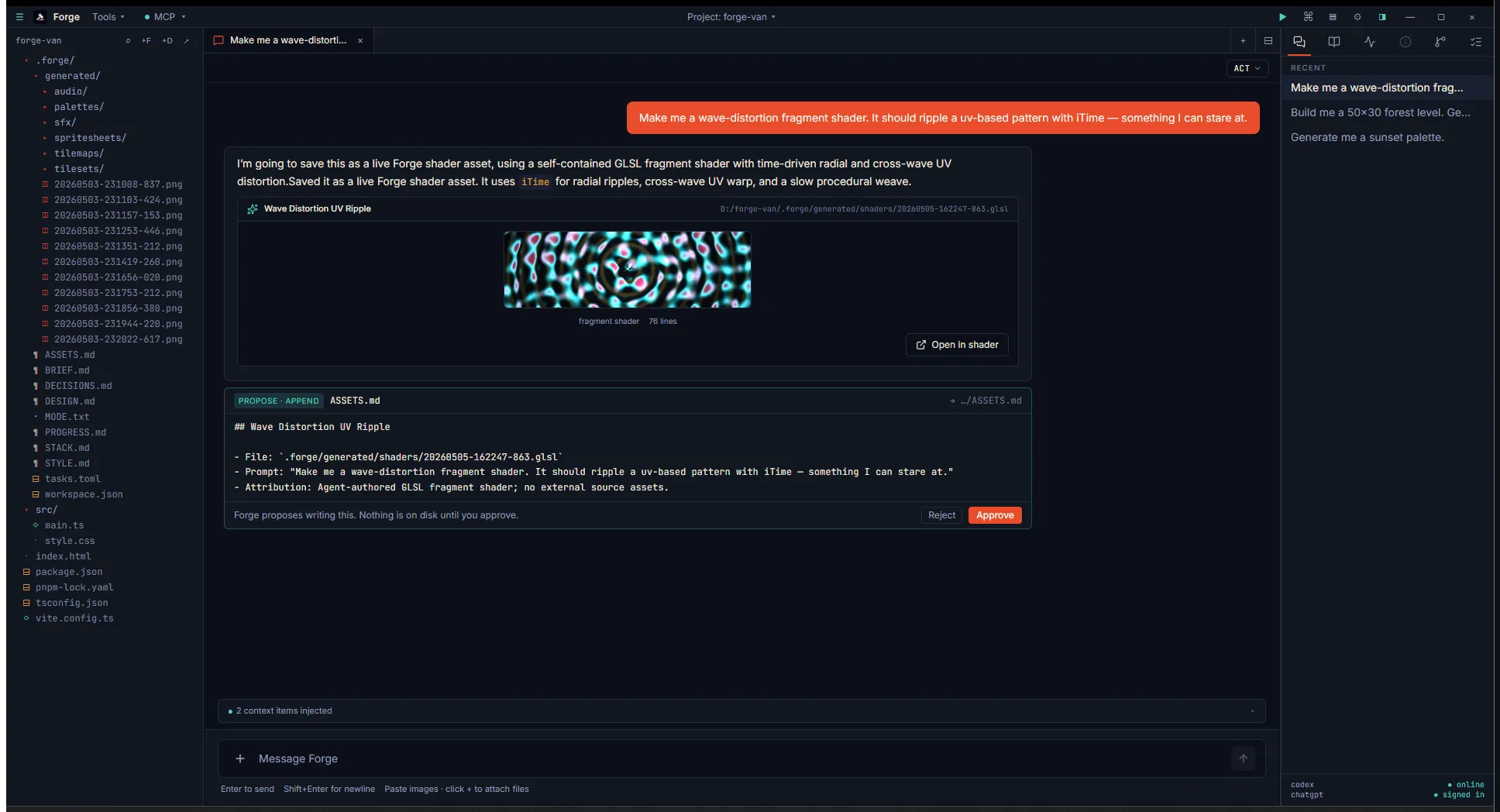
Task: Switch to the chats panel icon
Action: 1299,42
